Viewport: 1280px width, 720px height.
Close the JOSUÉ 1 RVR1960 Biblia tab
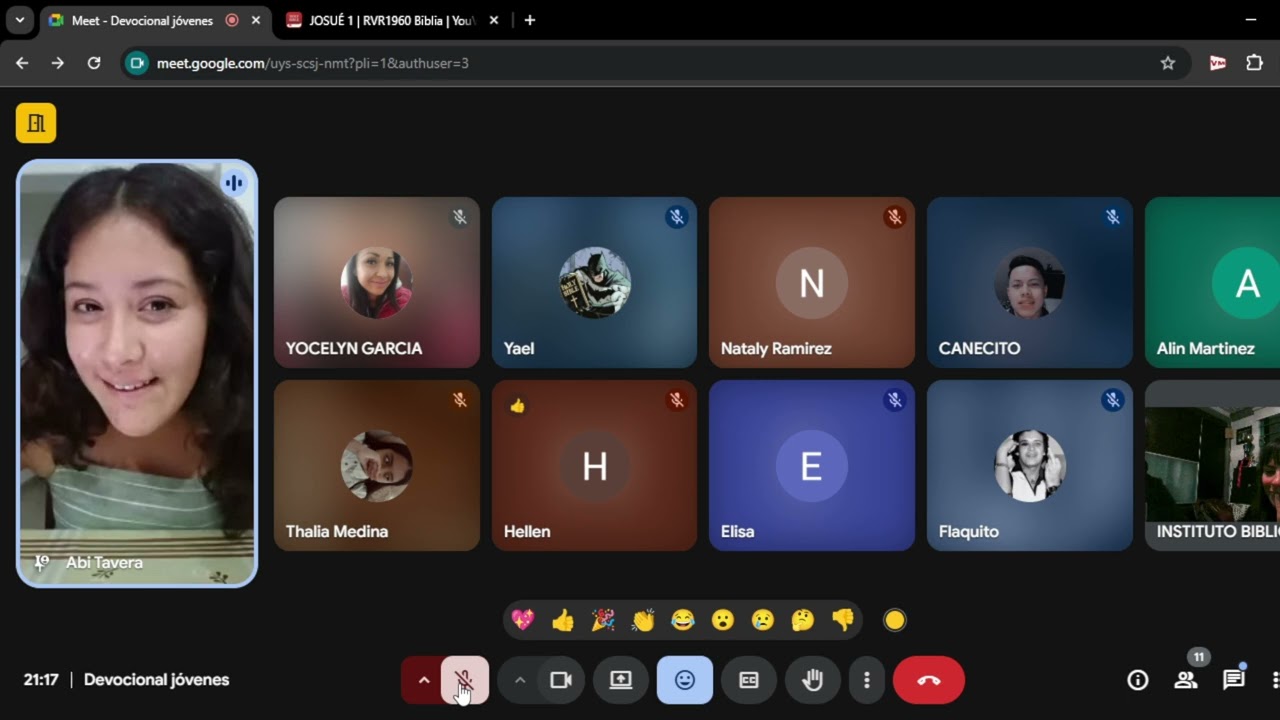tap(495, 20)
